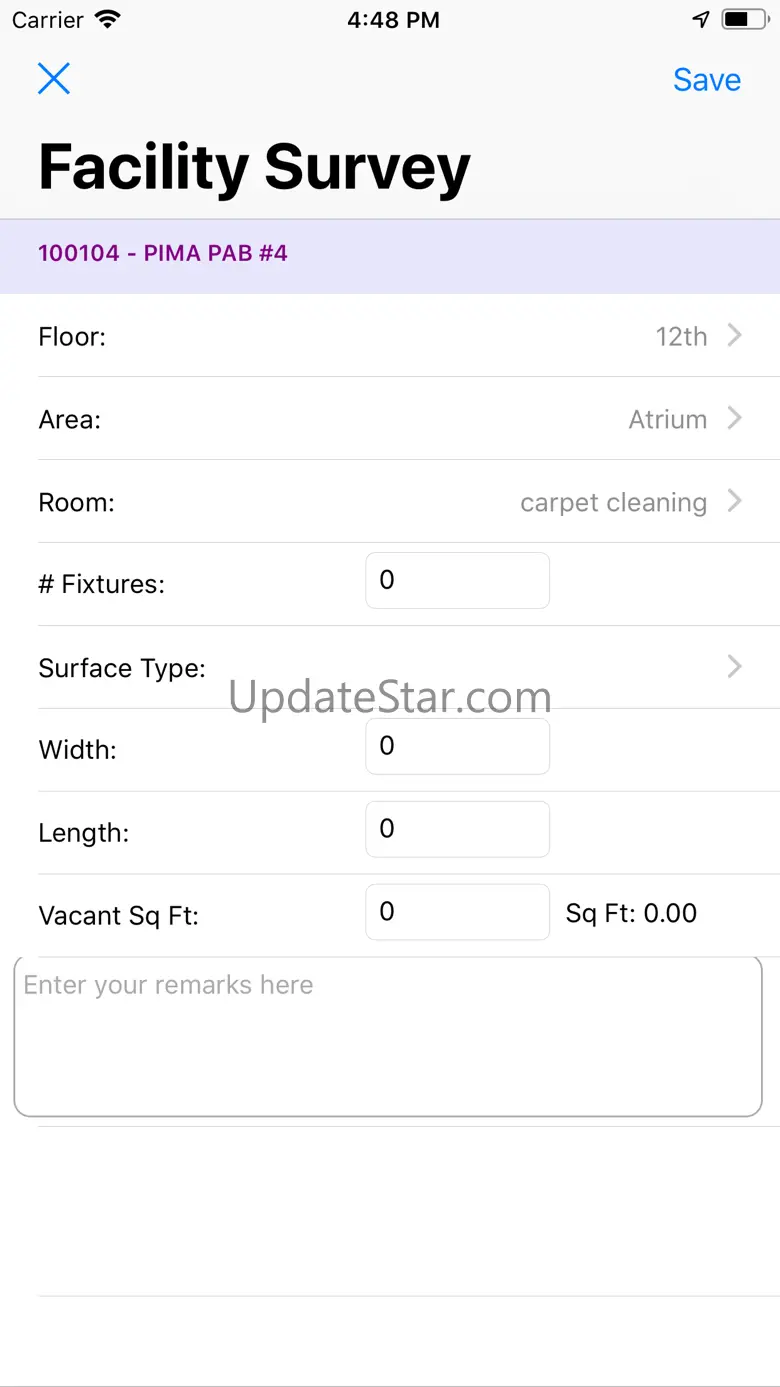Image resolution: width=780 pixels, height=1387 pixels.
Task: Change the carpet cleaning room value
Action: coord(613,503)
